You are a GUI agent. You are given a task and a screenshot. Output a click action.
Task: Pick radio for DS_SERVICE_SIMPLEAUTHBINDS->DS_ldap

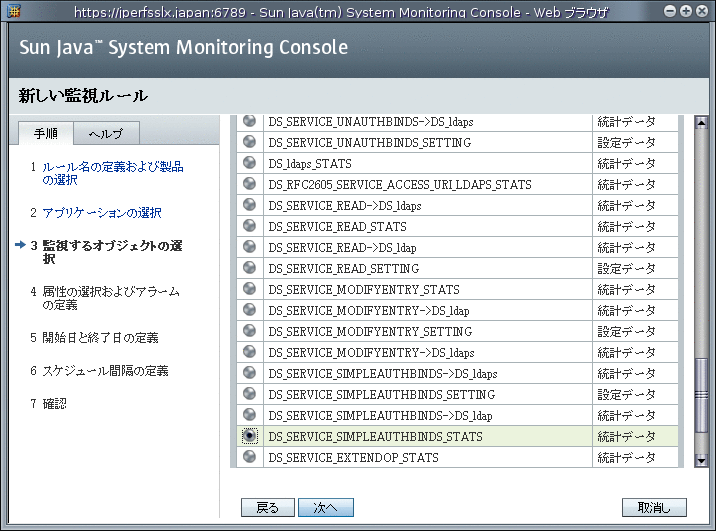coord(249,415)
